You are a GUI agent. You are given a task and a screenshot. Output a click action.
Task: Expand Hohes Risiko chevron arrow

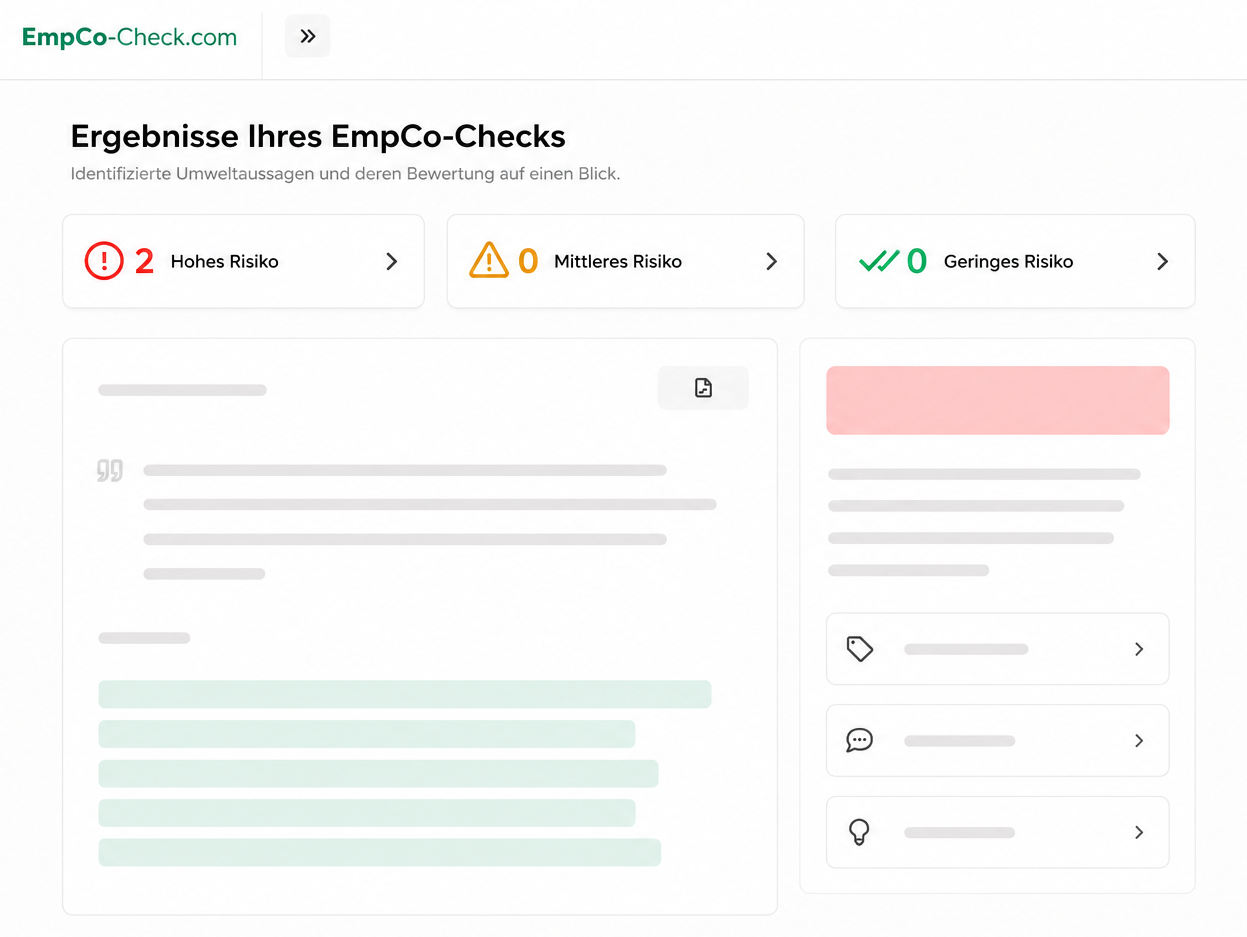(392, 261)
